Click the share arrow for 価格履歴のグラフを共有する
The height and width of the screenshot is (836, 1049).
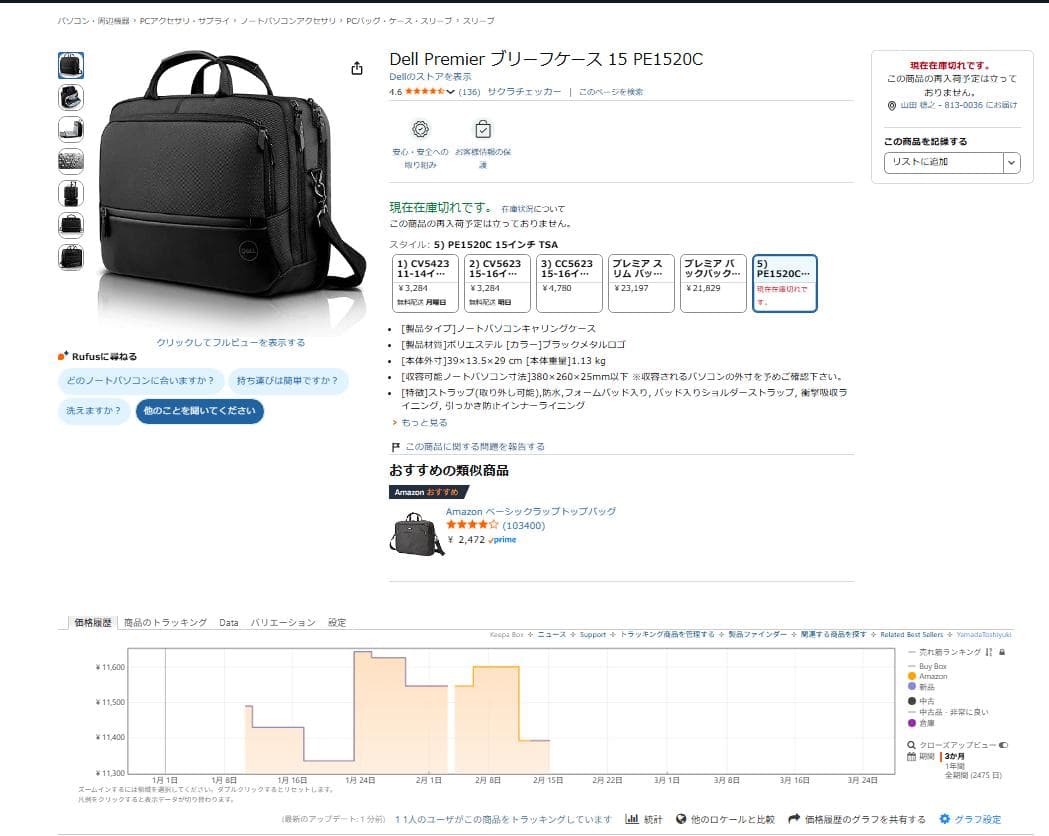tap(794, 819)
